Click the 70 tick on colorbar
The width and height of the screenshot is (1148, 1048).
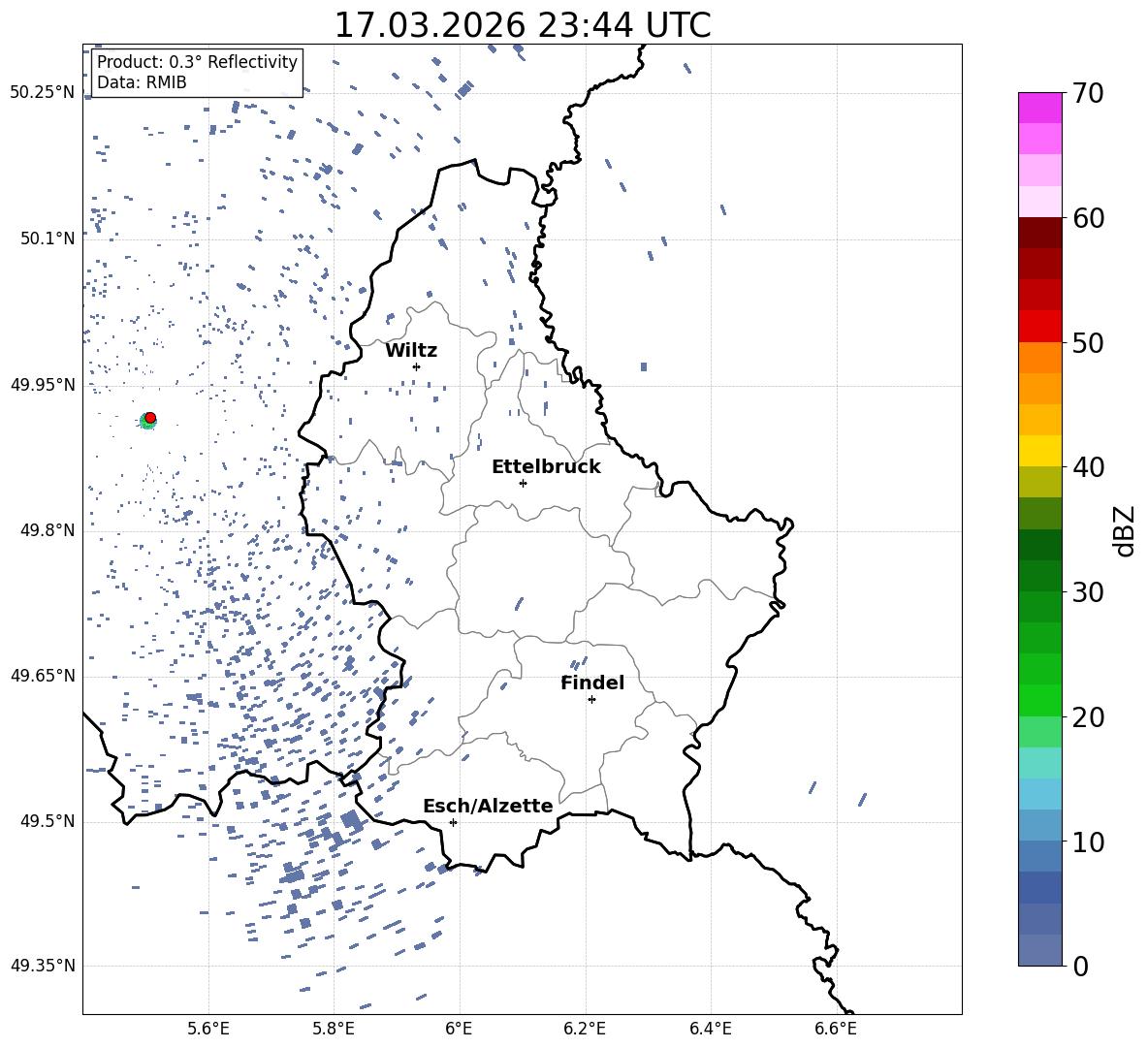(1088, 93)
